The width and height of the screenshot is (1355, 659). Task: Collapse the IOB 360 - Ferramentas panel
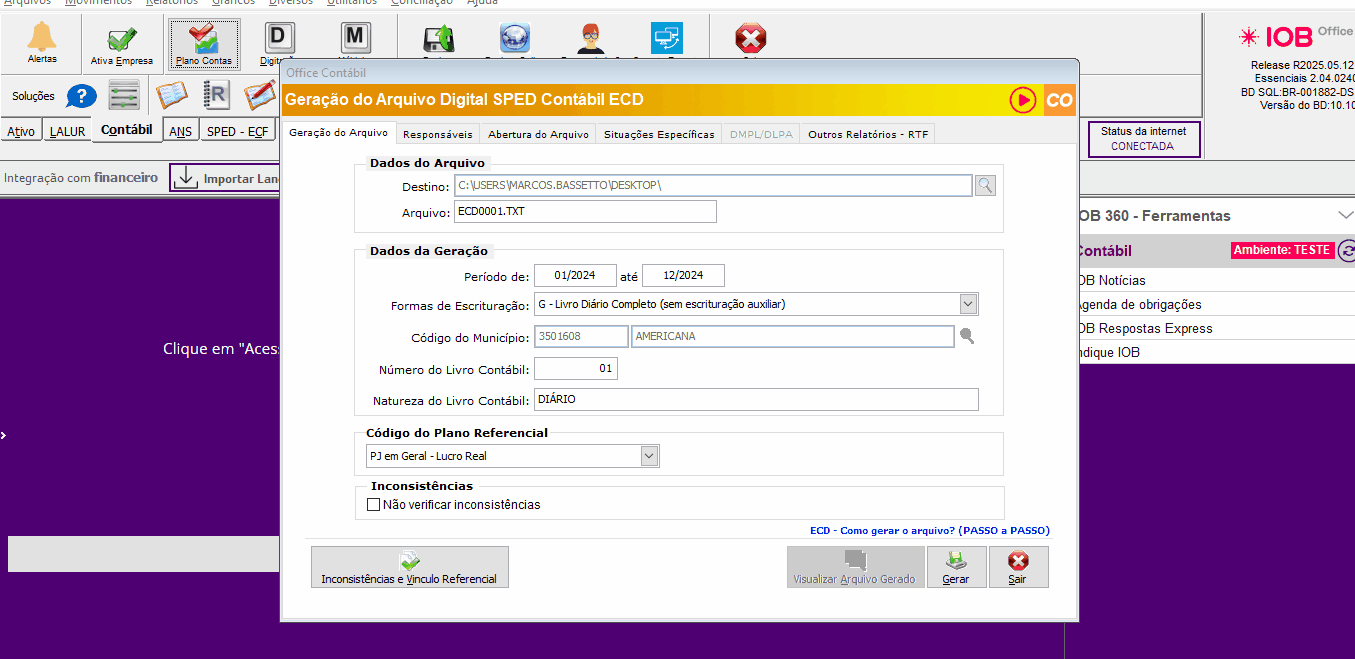pos(1344,215)
